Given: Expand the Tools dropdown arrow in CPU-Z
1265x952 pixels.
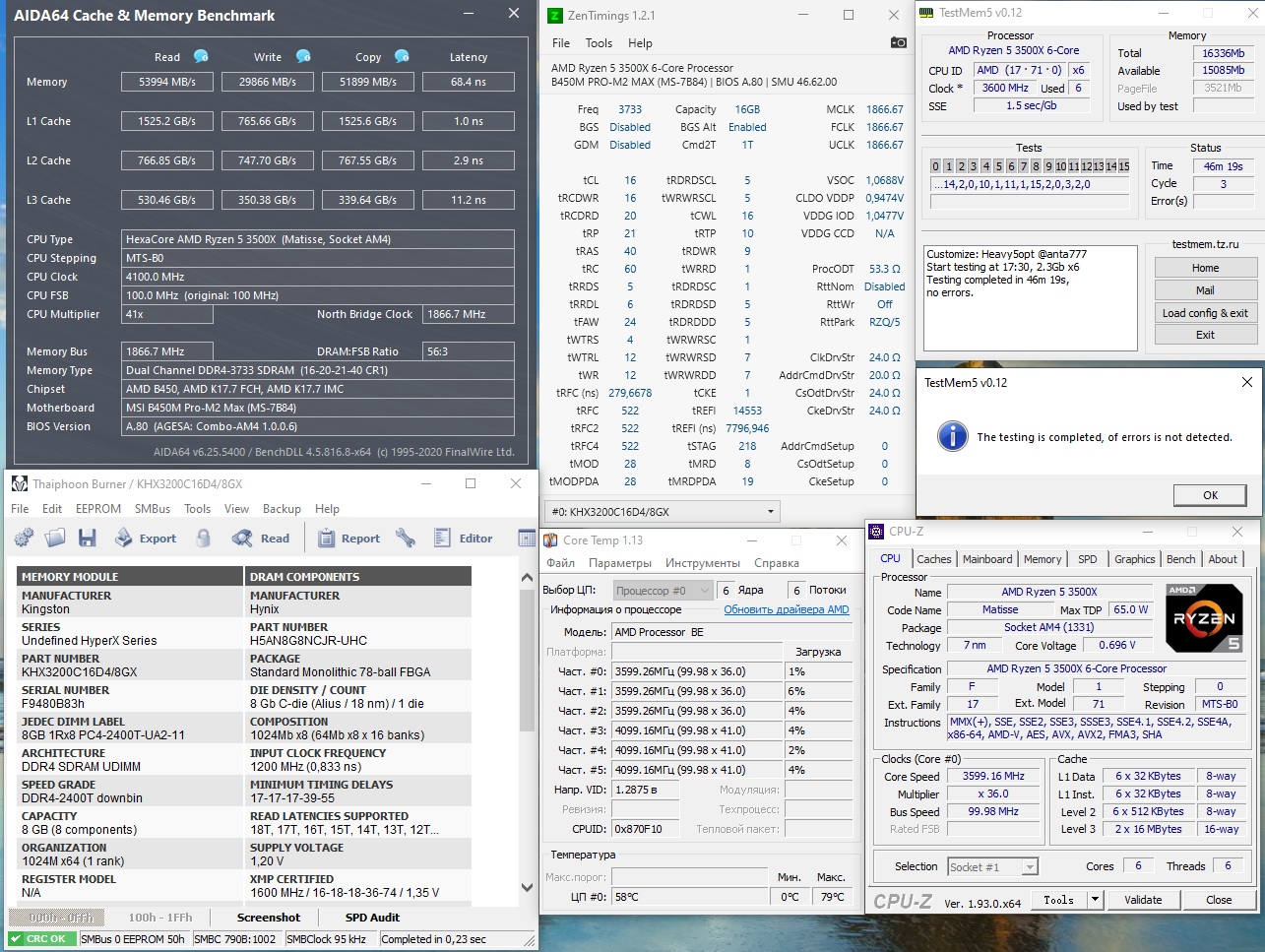Looking at the screenshot, I should tap(1094, 900).
